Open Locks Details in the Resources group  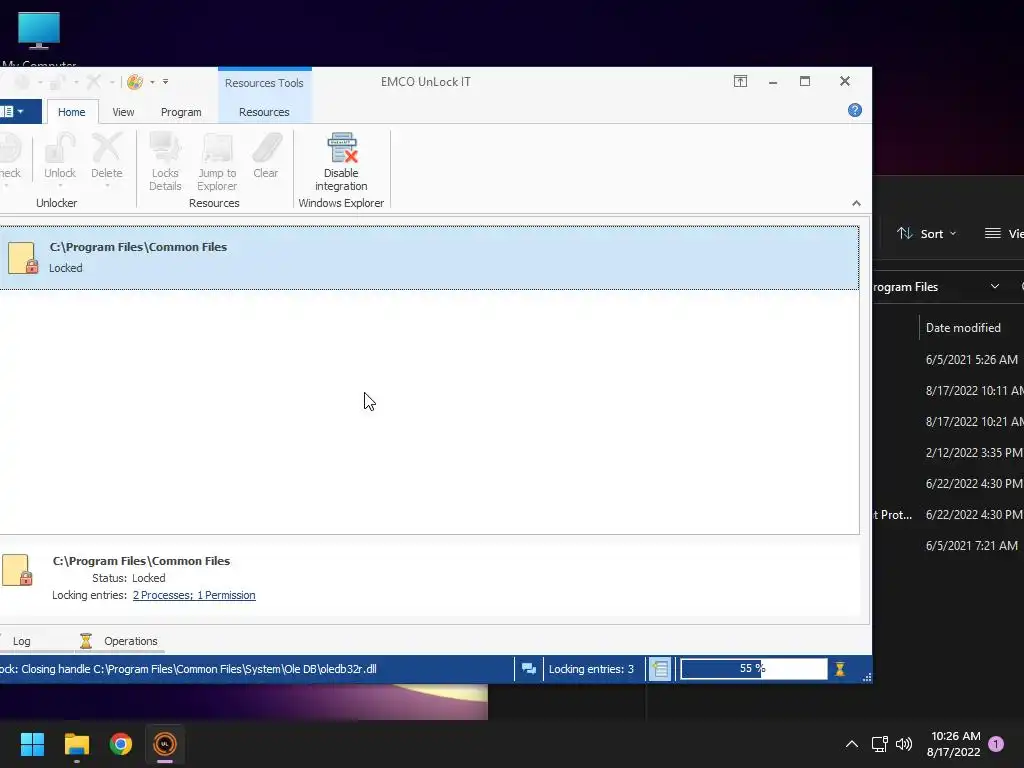[165, 162]
